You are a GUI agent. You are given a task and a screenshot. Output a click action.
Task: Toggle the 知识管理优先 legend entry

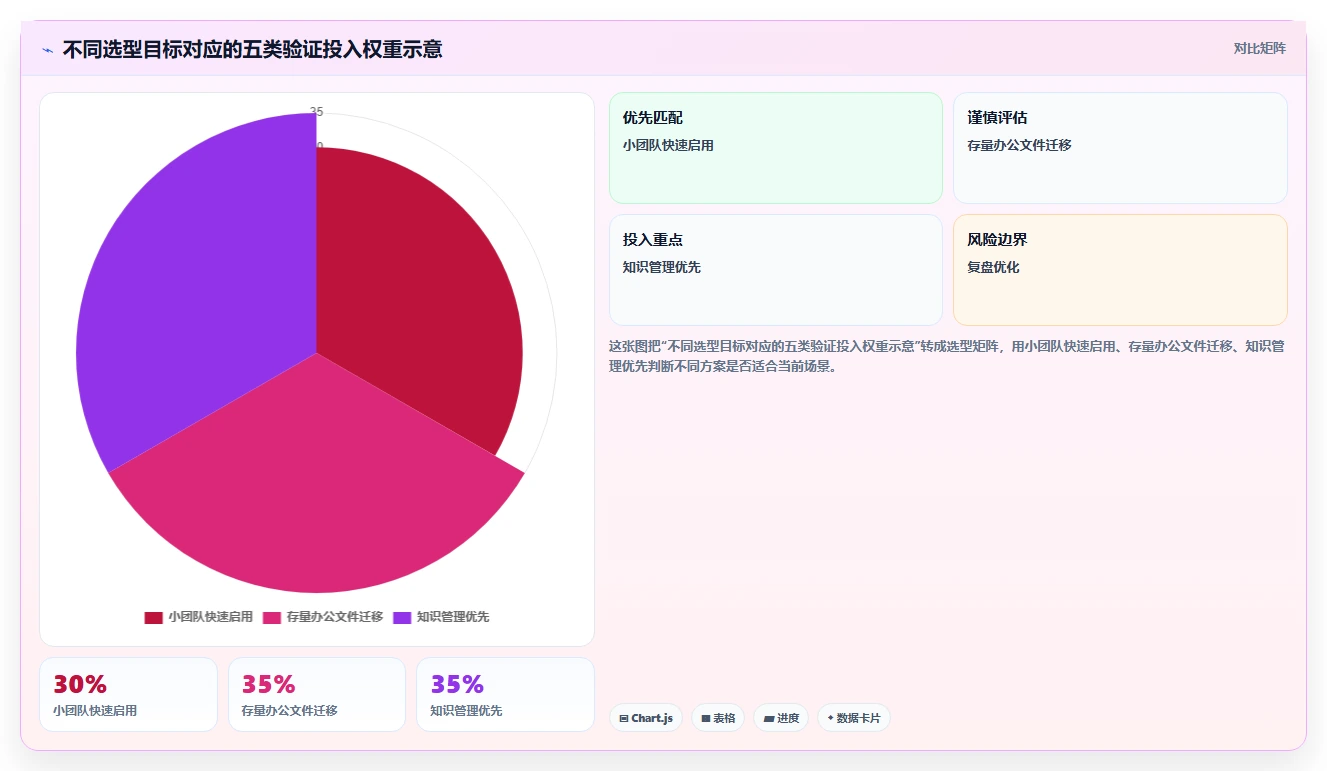(441, 617)
